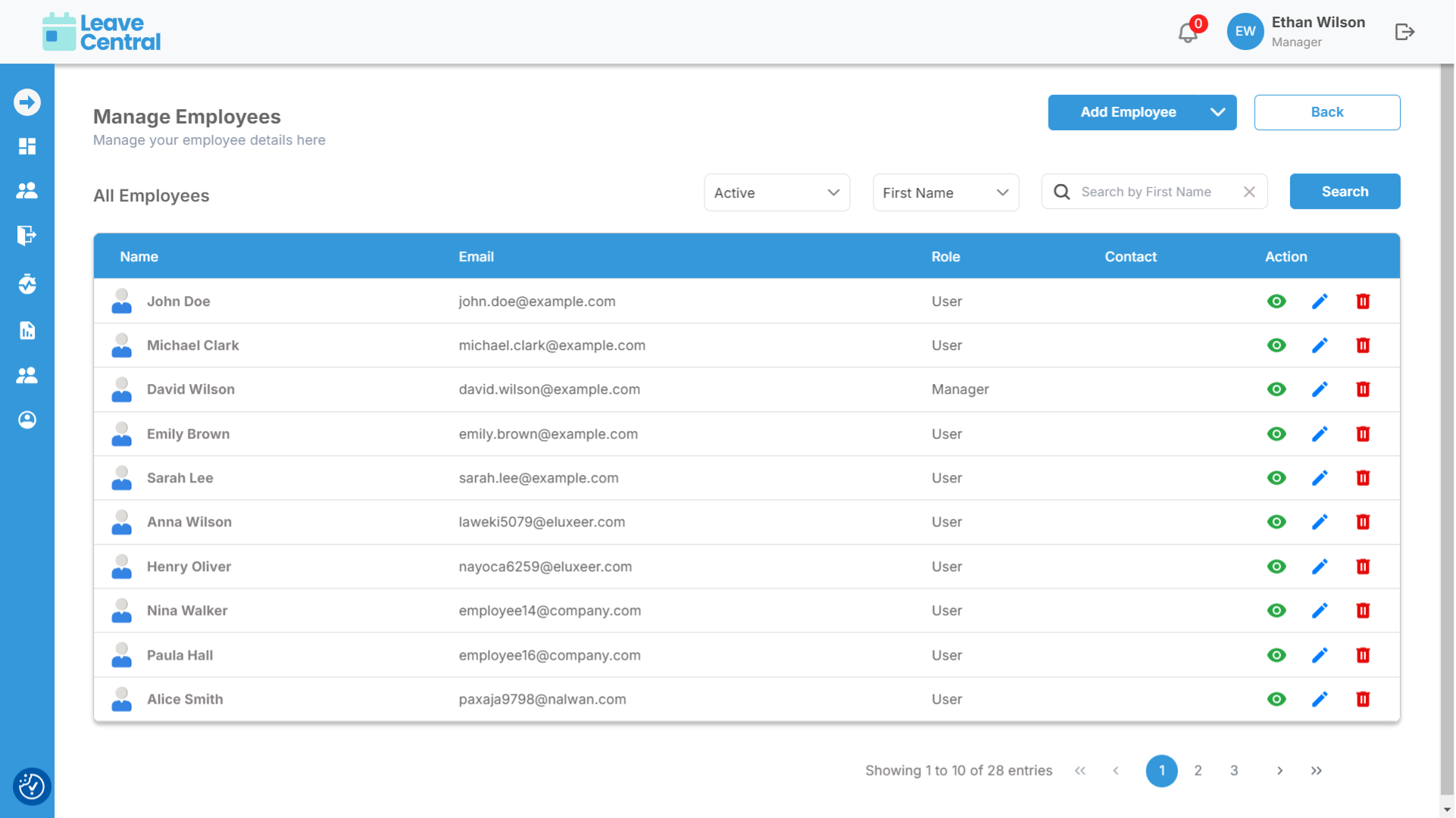
Task: Expand the Add Employee dropdown arrow
Action: pyautogui.click(x=1217, y=112)
